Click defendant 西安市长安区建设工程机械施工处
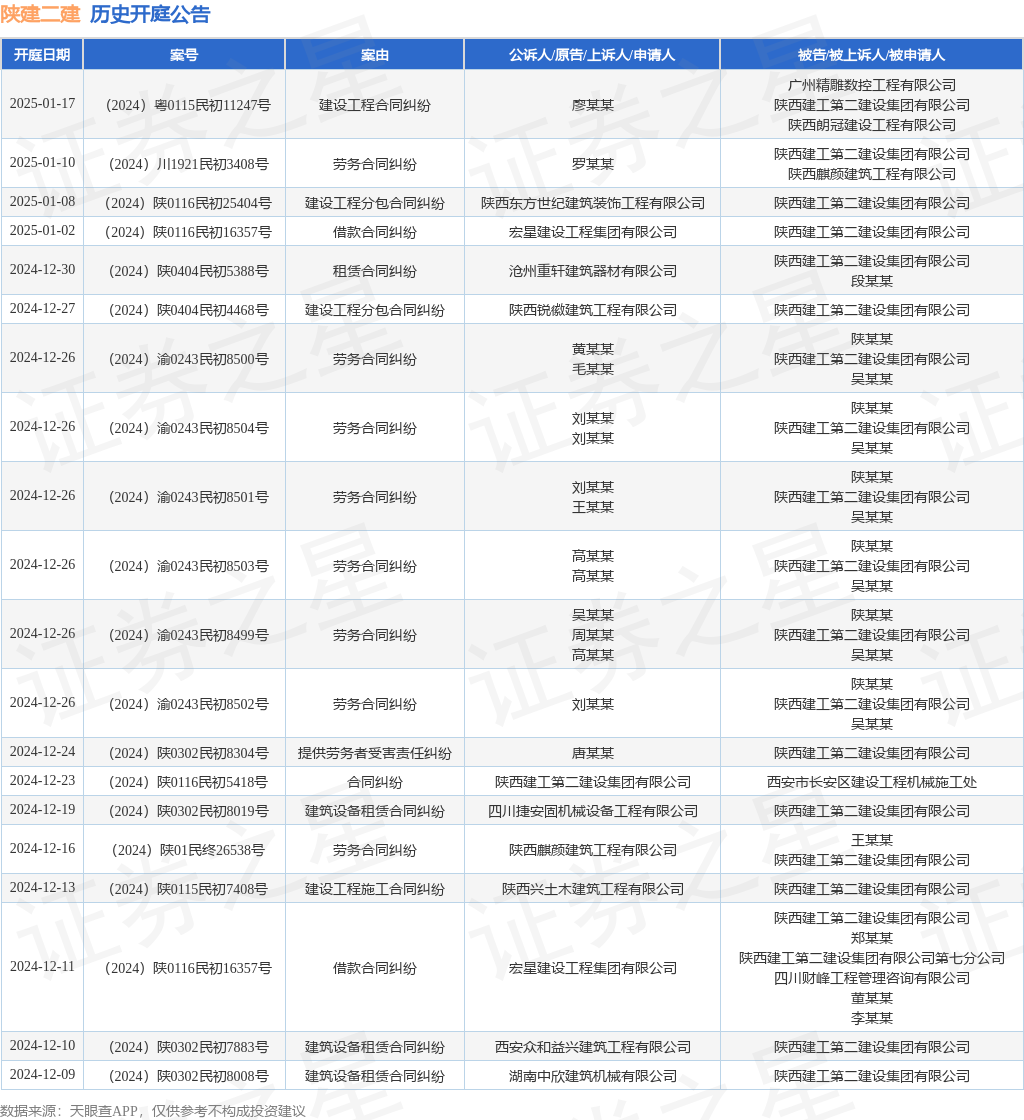The width and height of the screenshot is (1024, 1120). (x=872, y=782)
